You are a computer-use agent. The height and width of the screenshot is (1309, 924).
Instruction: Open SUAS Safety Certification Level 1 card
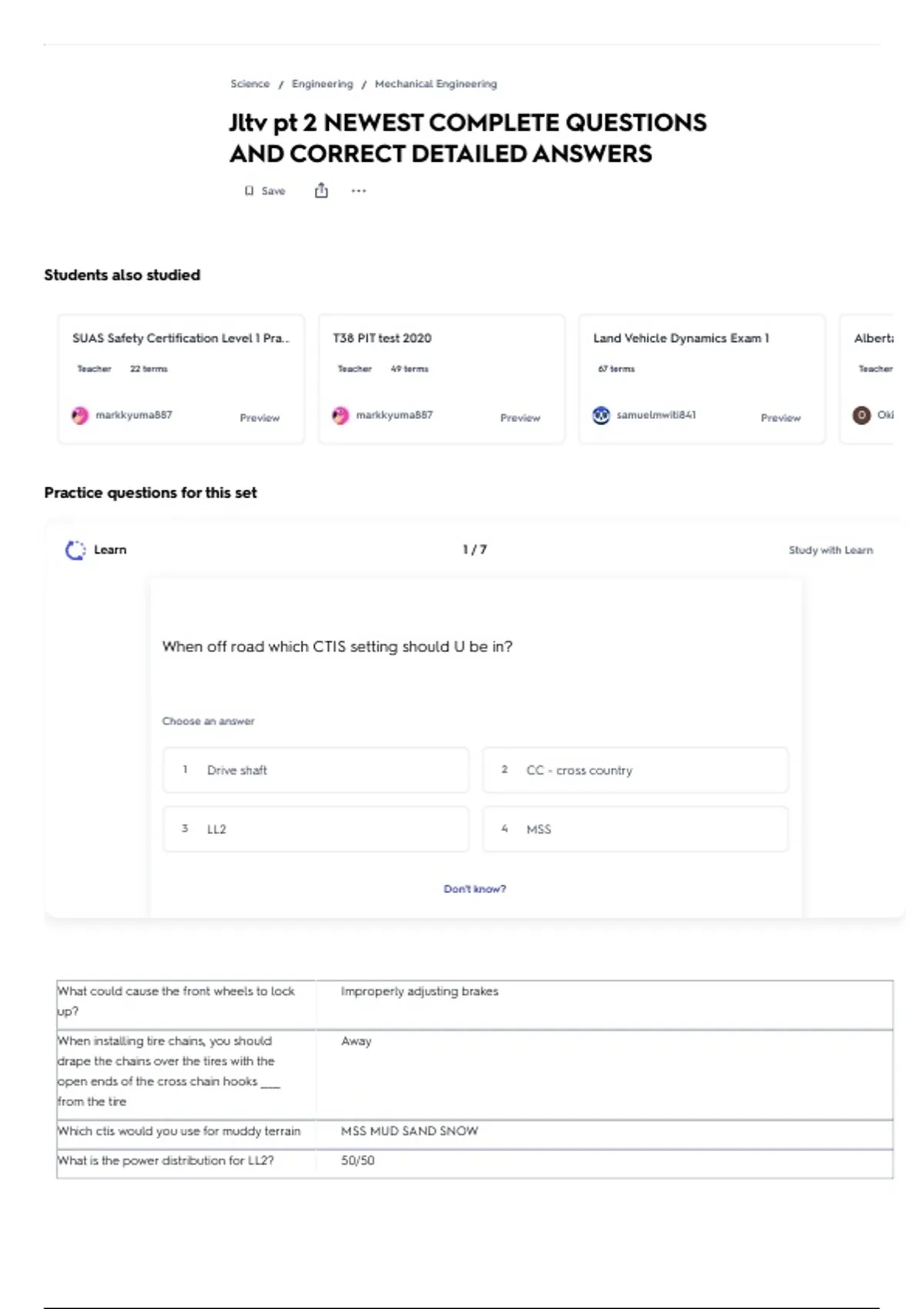[181, 379]
